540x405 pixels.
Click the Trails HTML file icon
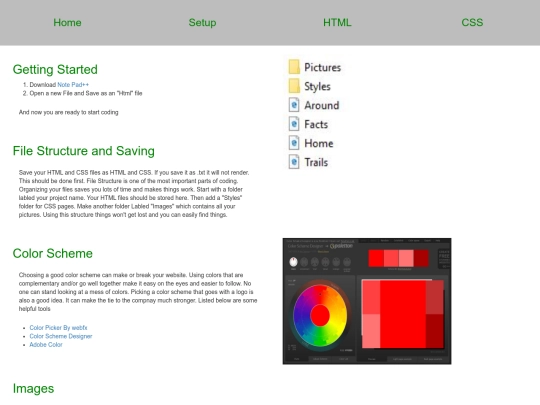point(294,162)
